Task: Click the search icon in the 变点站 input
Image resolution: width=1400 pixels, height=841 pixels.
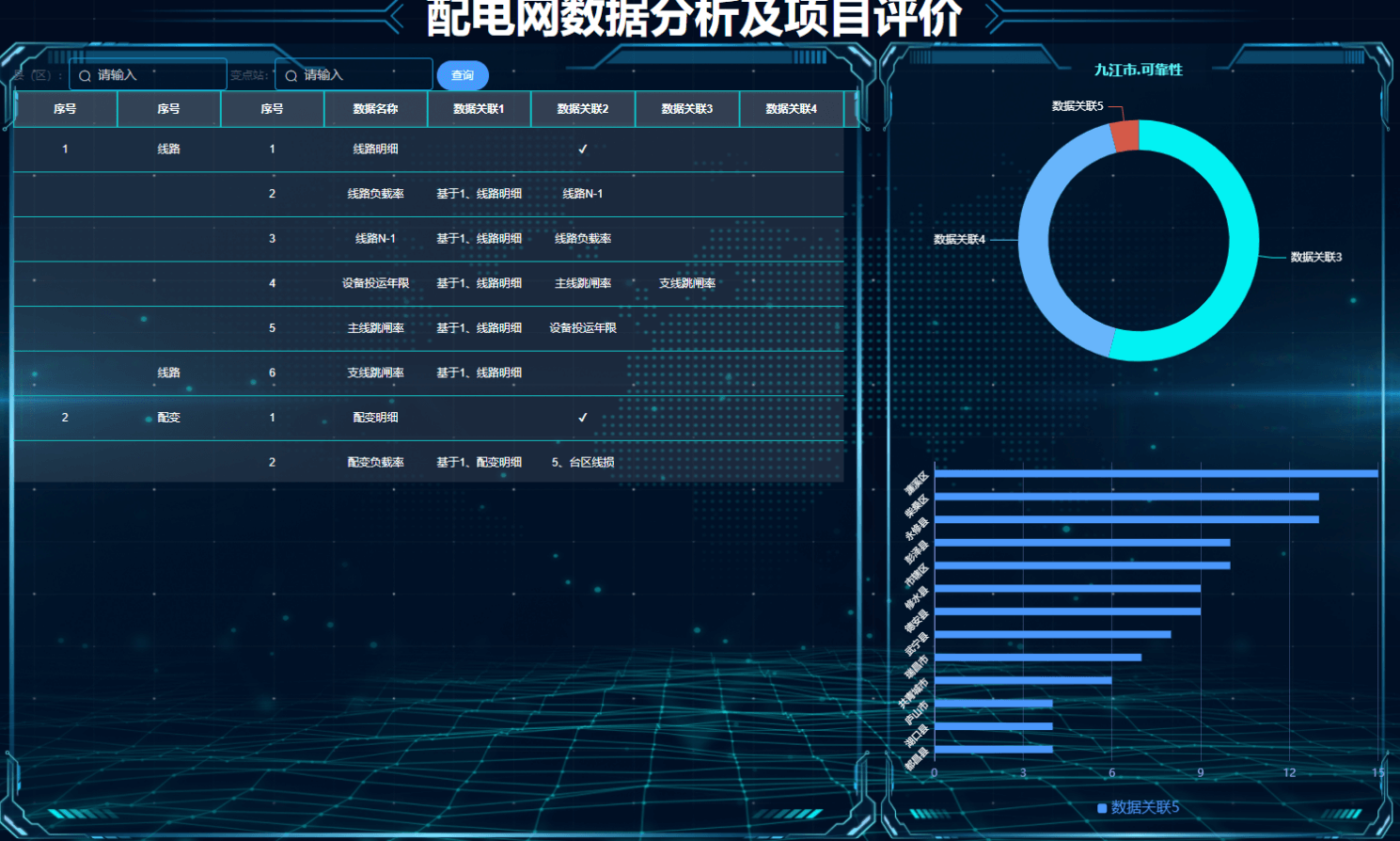Action: pyautogui.click(x=291, y=75)
